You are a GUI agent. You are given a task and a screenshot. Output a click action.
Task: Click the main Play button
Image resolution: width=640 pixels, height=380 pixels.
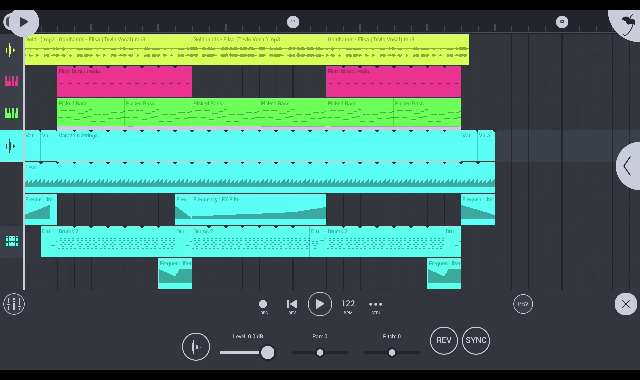click(320, 304)
